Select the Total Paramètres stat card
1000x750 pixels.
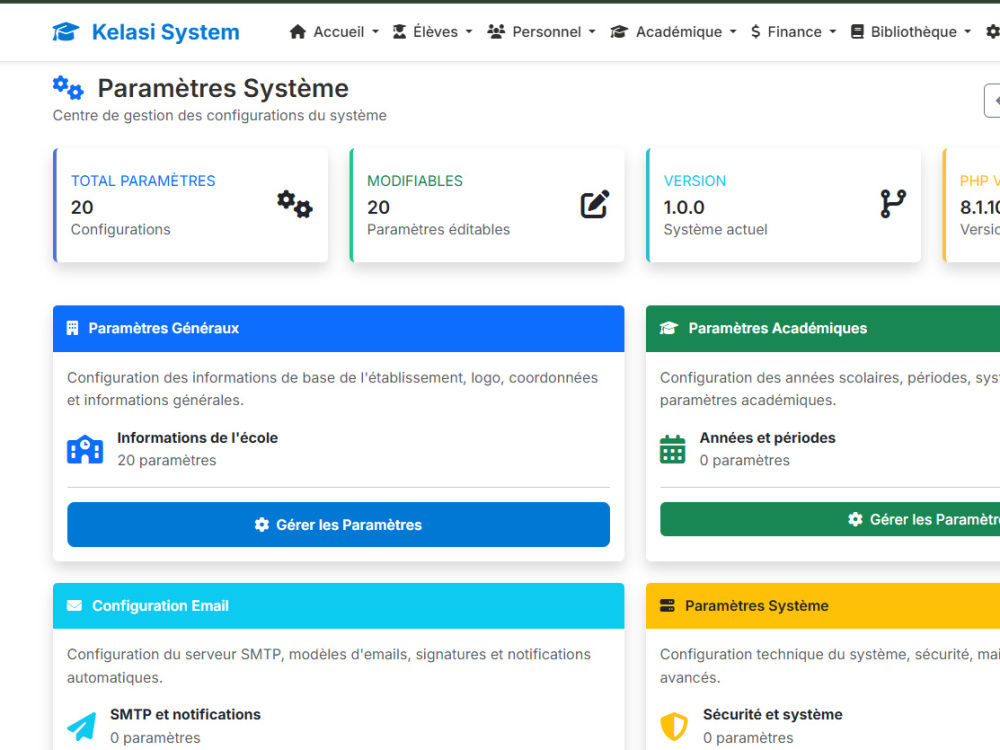point(191,205)
